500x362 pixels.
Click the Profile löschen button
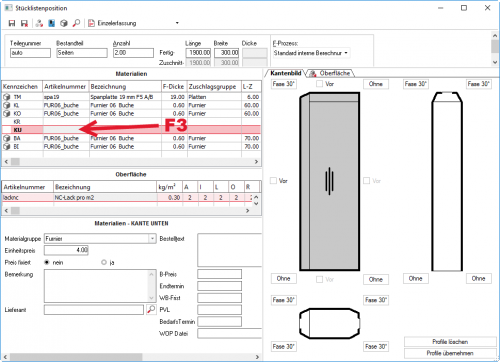click(x=450, y=342)
